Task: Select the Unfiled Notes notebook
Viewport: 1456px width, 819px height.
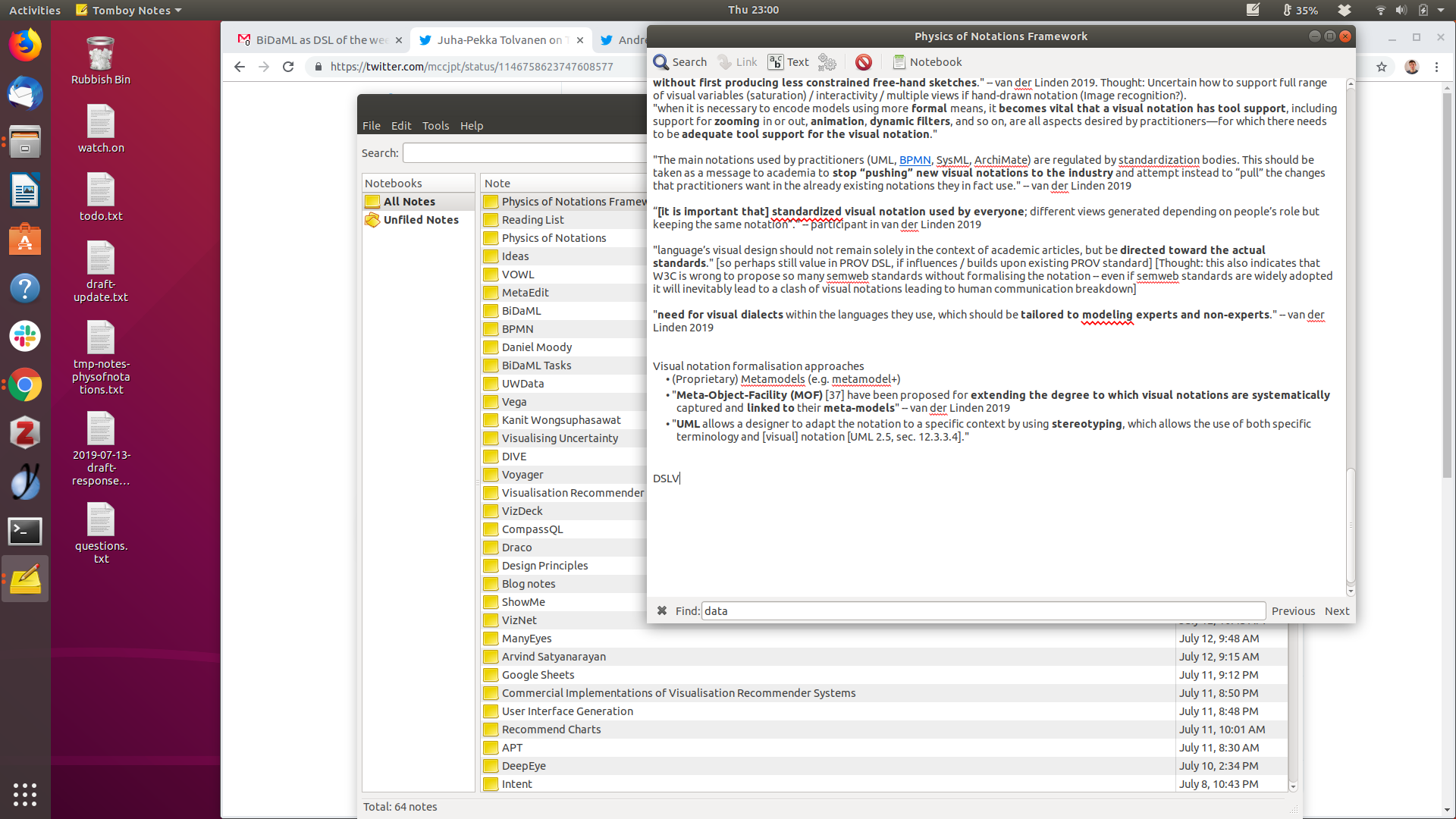Action: click(420, 220)
